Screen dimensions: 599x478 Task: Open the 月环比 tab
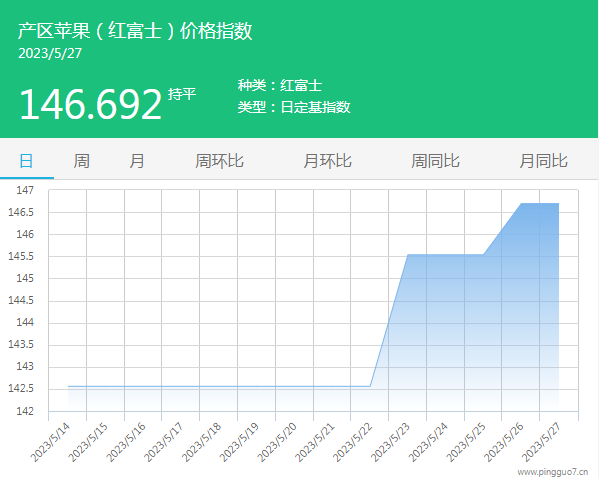click(327, 161)
